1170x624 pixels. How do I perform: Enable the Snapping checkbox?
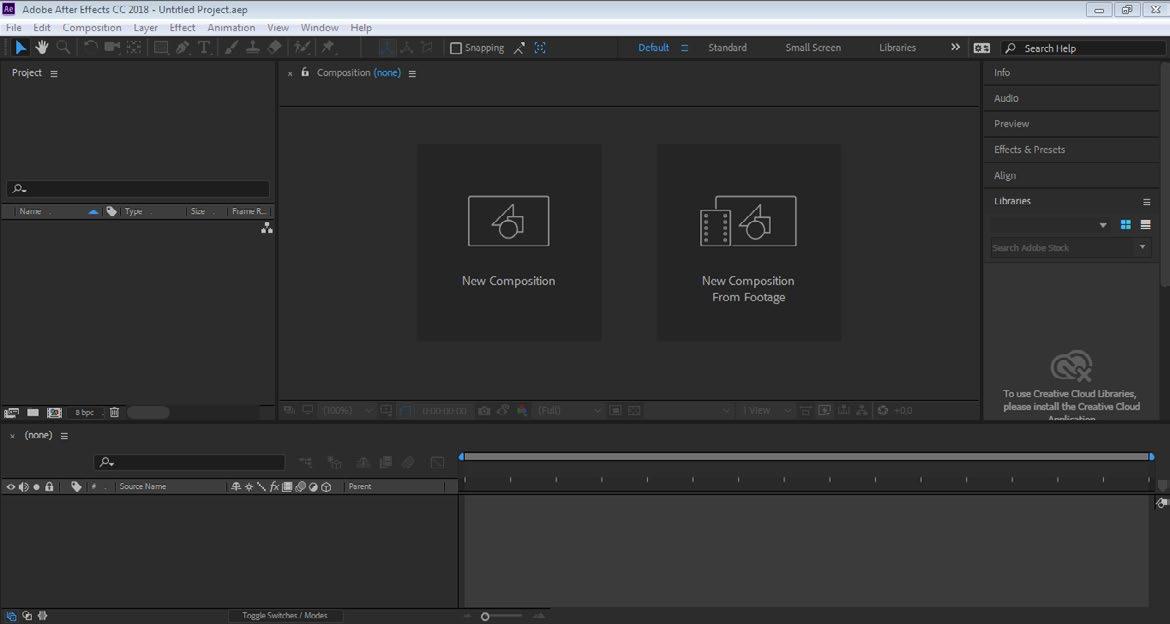[x=456, y=48]
